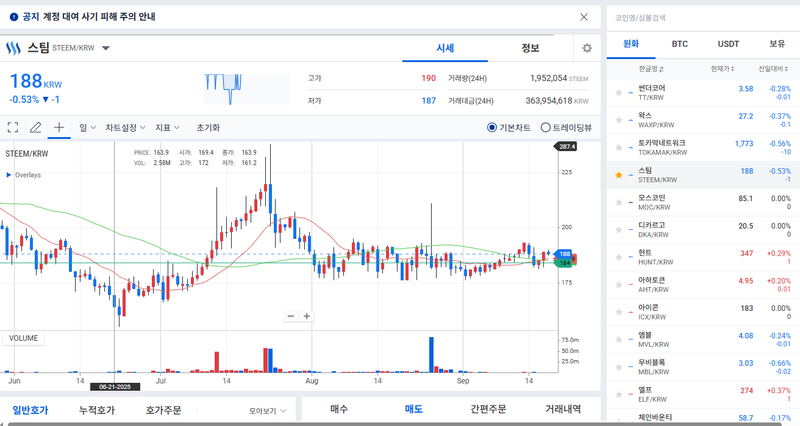Select the pencil drawing tool
Screen dimensions: 800x426
click(x=35, y=128)
